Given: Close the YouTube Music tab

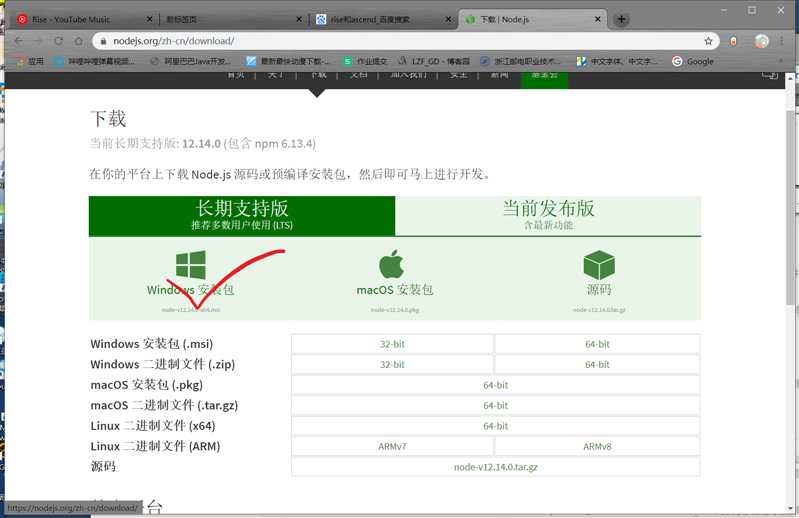Looking at the screenshot, I should tap(149, 19).
